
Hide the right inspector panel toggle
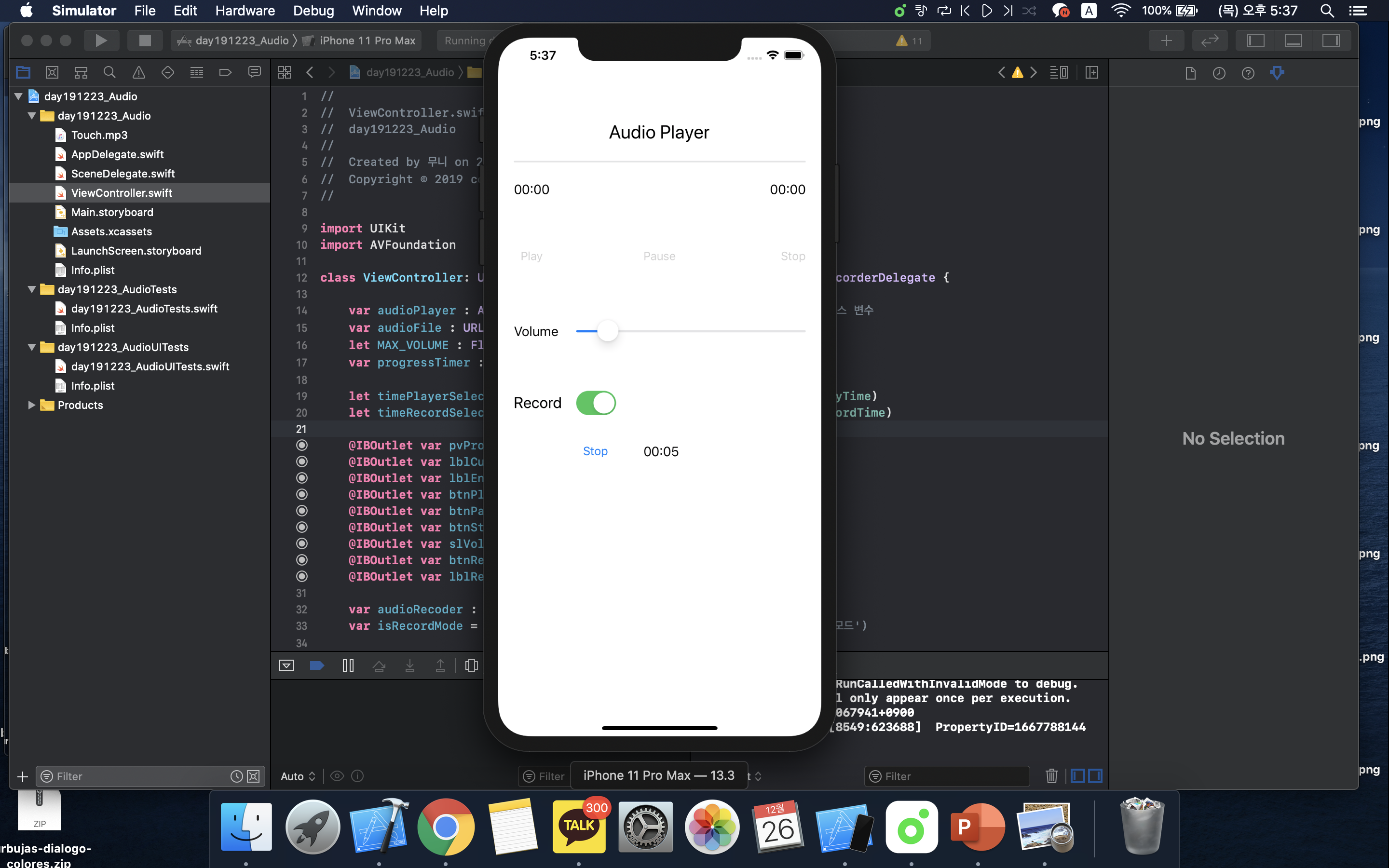(x=1331, y=40)
